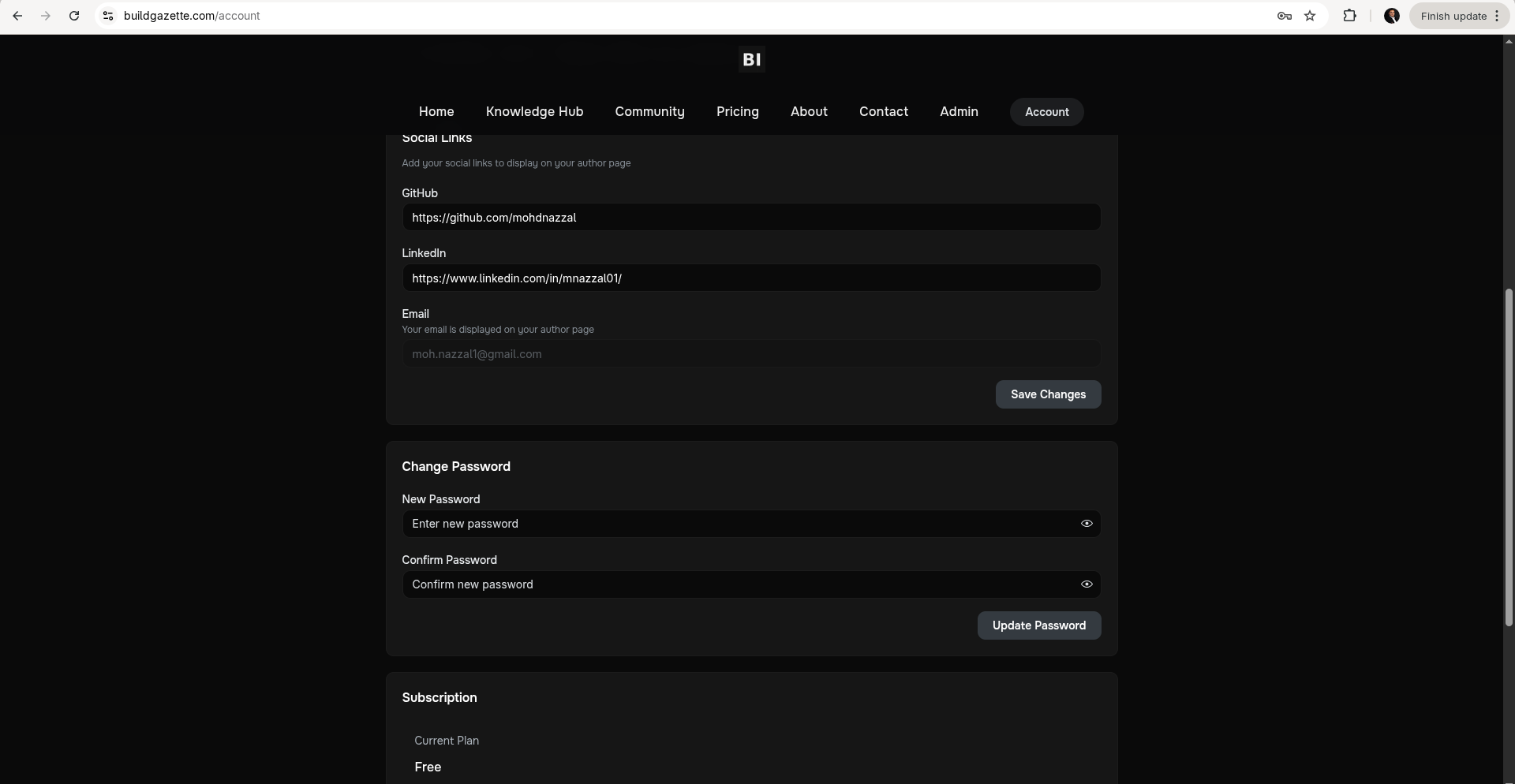This screenshot has width=1515, height=784.
Task: Click the Update Password button
Action: click(1039, 625)
